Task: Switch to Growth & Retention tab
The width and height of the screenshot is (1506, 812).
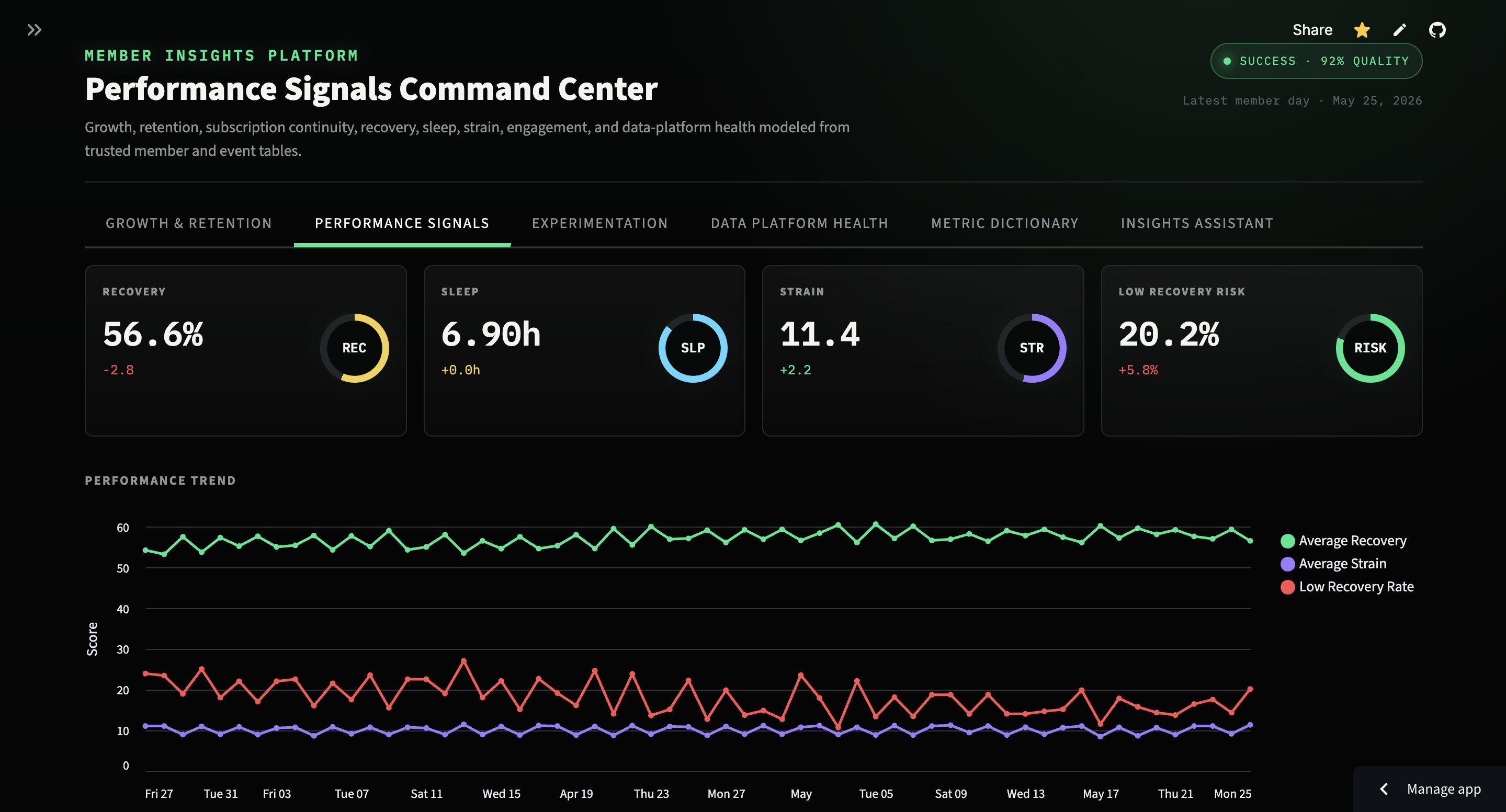Action: (189, 223)
